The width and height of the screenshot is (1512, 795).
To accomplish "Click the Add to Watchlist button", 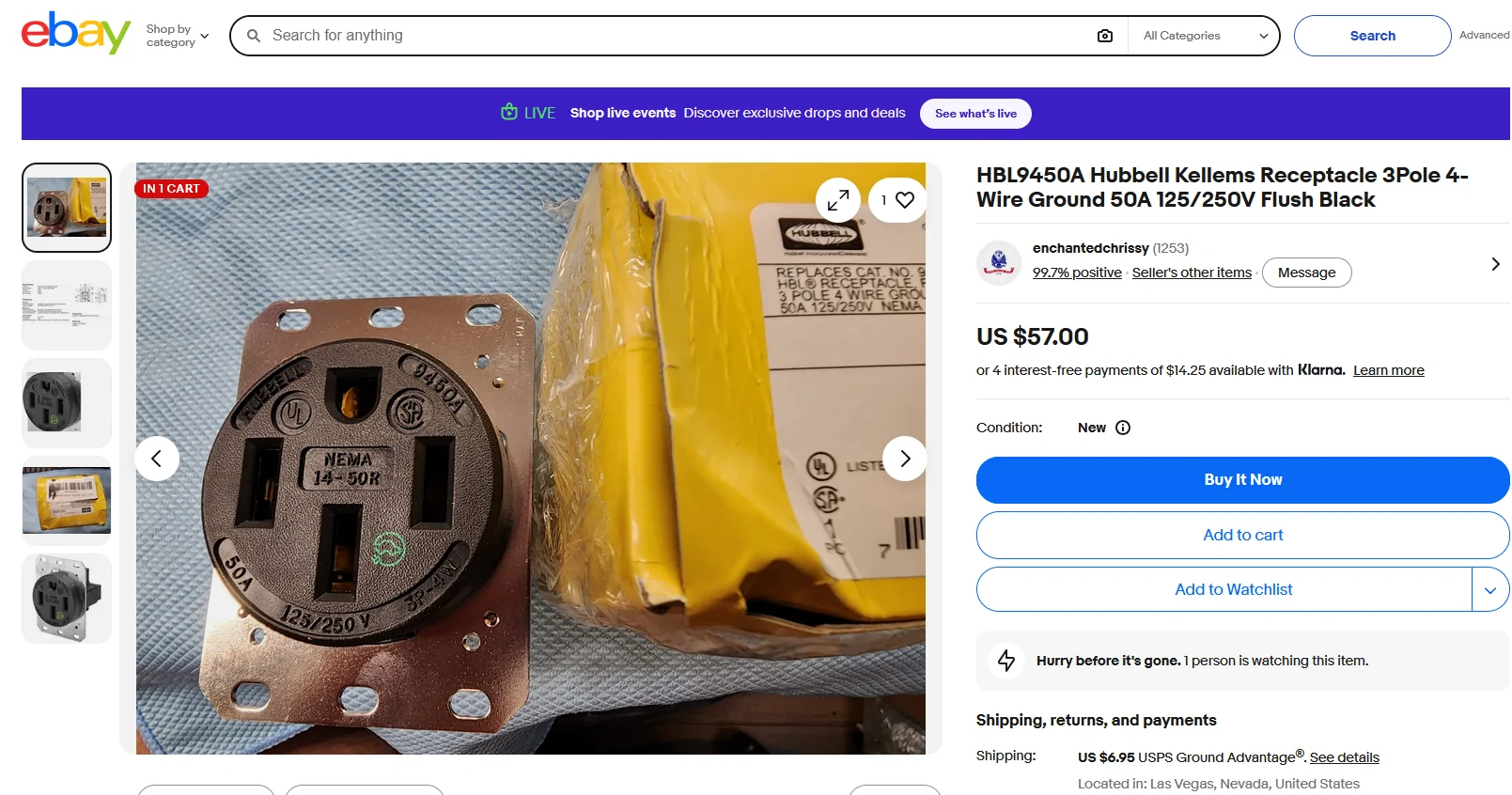I will 1224,589.
